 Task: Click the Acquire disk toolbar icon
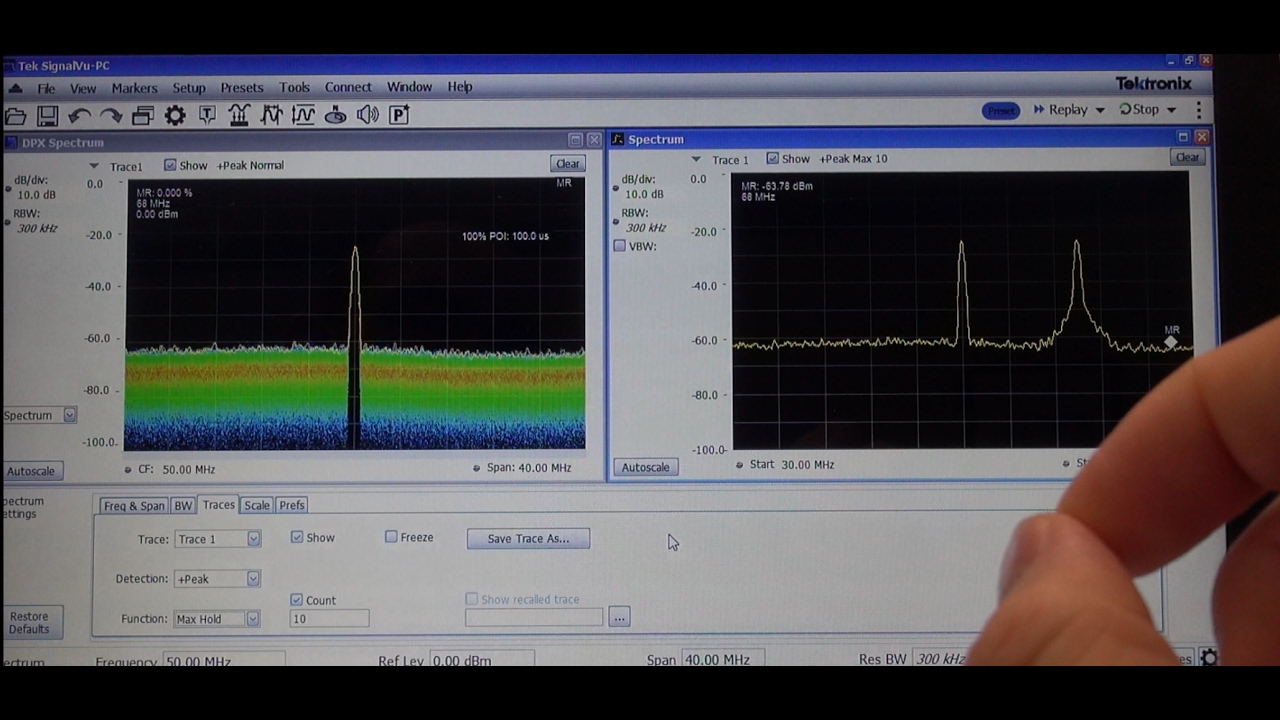point(335,115)
